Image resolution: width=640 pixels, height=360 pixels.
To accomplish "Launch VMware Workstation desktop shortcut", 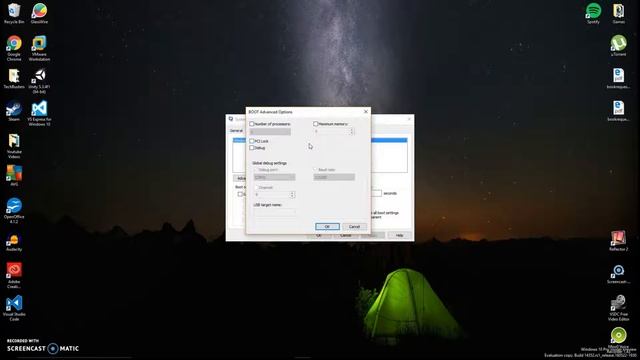I will 39,48.
